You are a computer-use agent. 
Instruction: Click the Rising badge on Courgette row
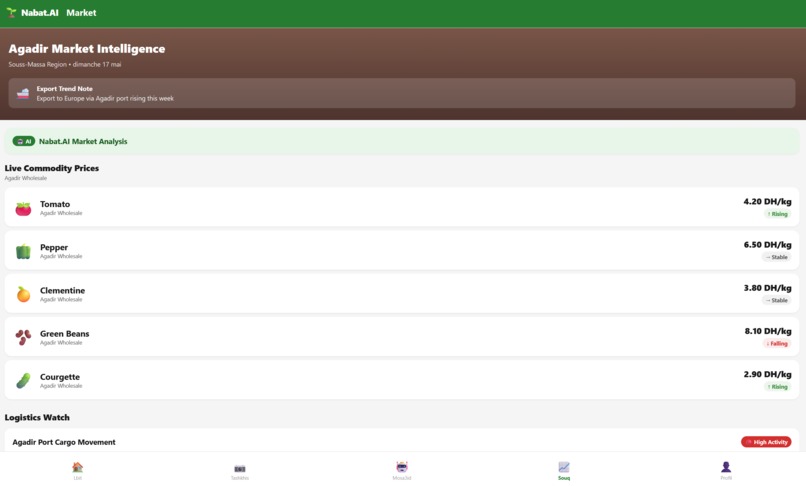click(777, 387)
